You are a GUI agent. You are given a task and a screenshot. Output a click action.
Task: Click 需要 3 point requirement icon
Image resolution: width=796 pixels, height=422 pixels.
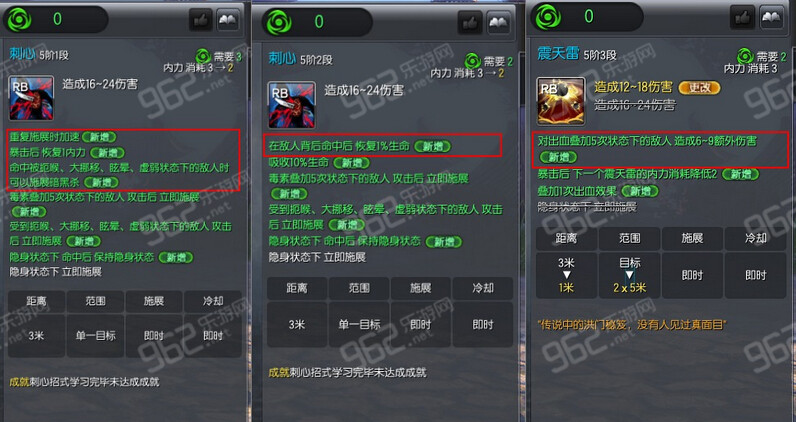pyautogui.click(x=203, y=56)
